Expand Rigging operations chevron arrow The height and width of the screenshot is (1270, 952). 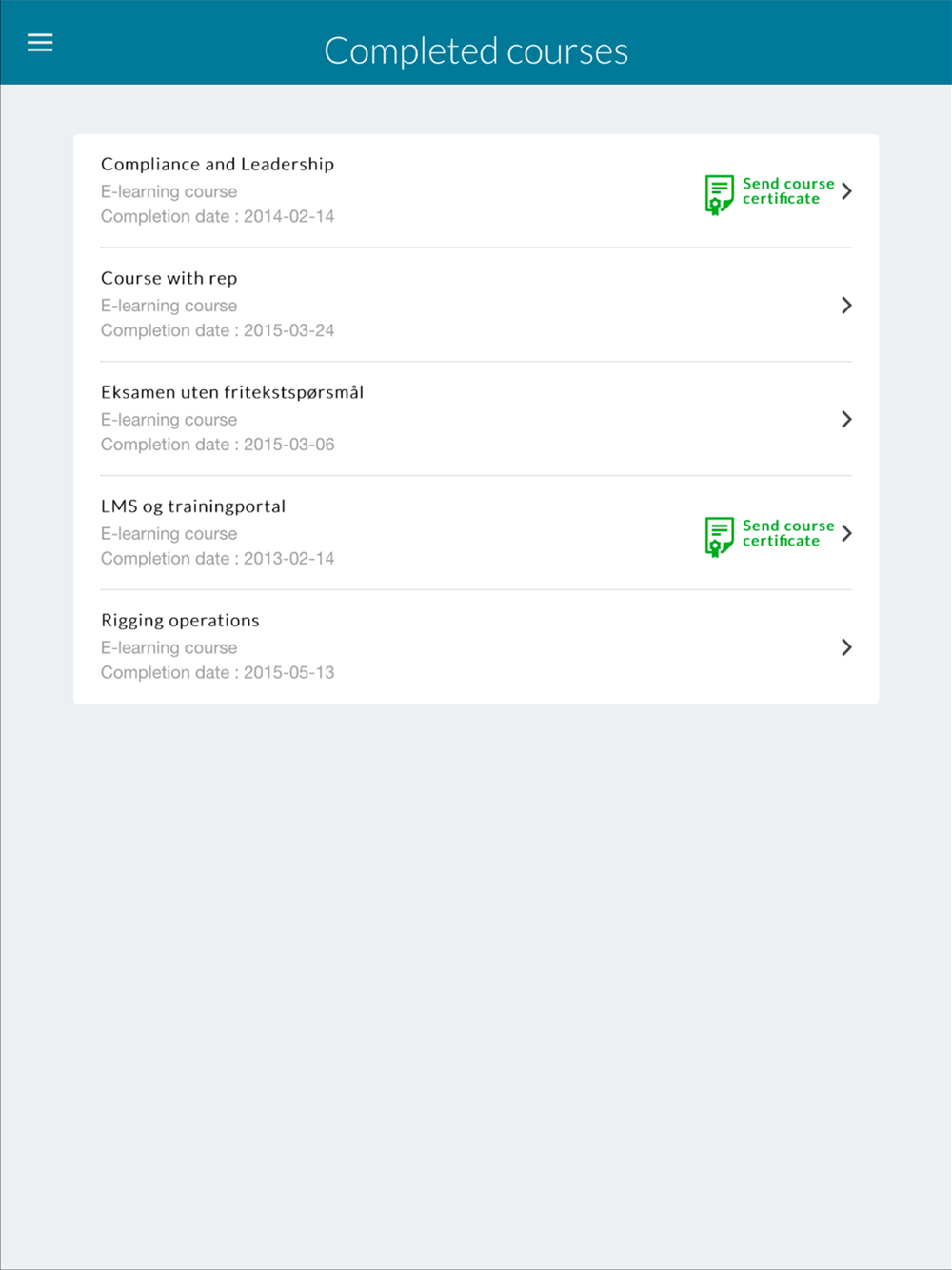846,647
